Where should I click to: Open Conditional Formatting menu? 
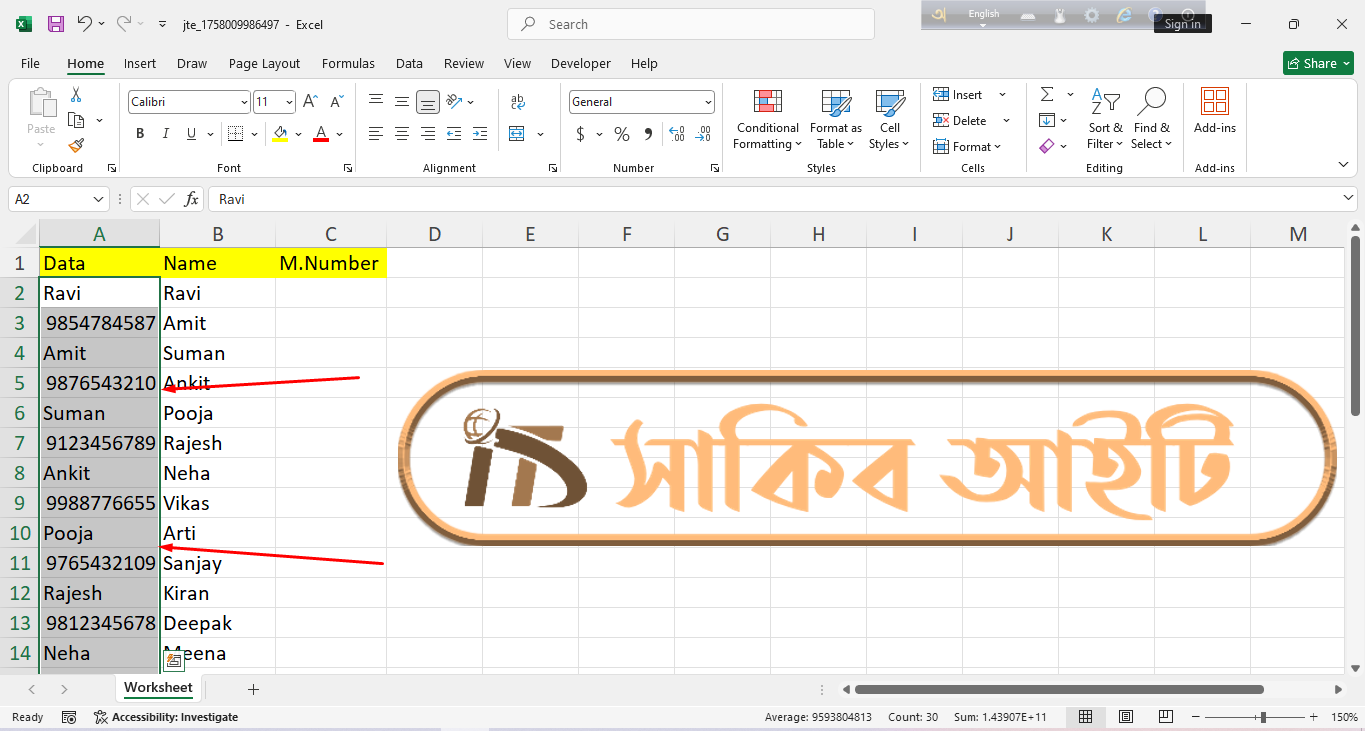pos(767,120)
